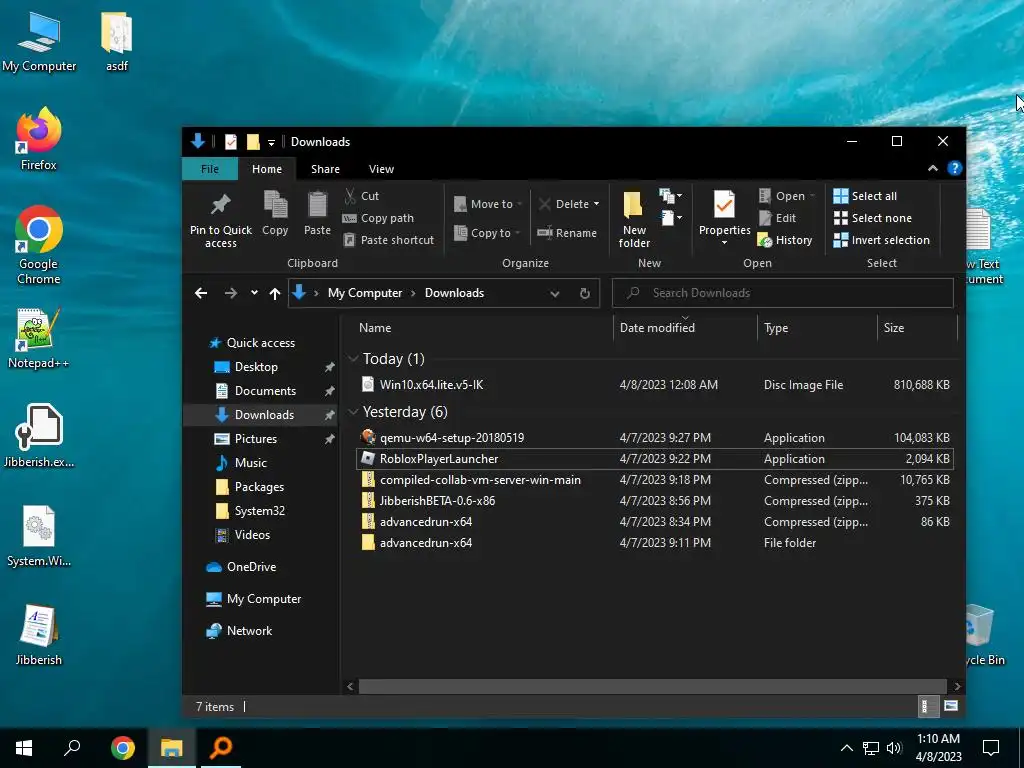Open file History

785,240
